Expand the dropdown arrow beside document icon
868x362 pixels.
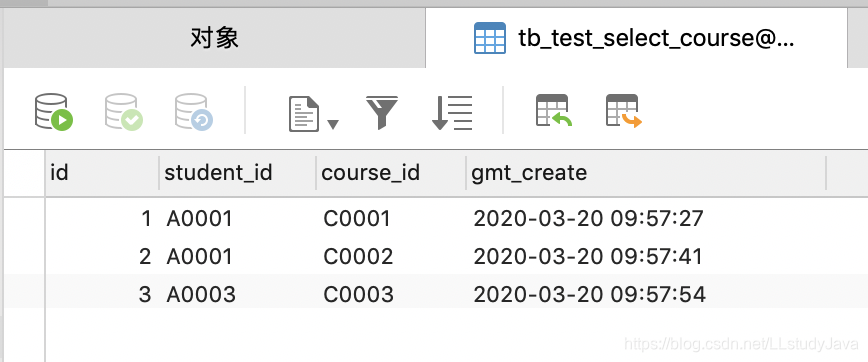pos(333,124)
